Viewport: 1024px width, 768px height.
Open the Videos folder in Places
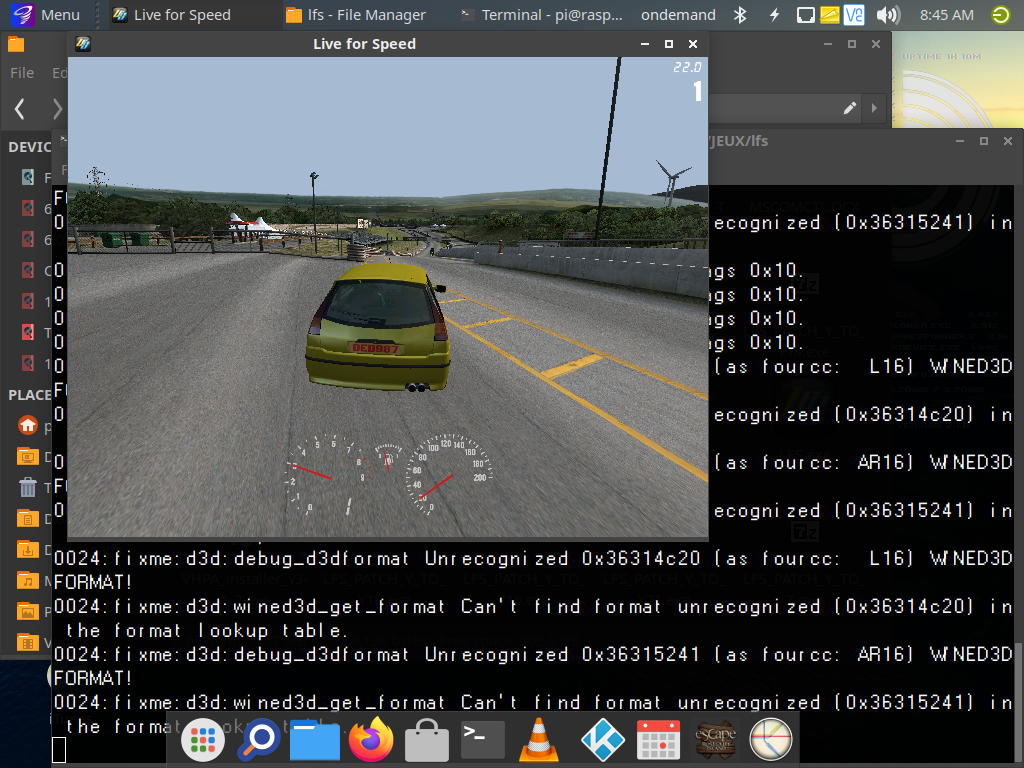tap(27, 642)
